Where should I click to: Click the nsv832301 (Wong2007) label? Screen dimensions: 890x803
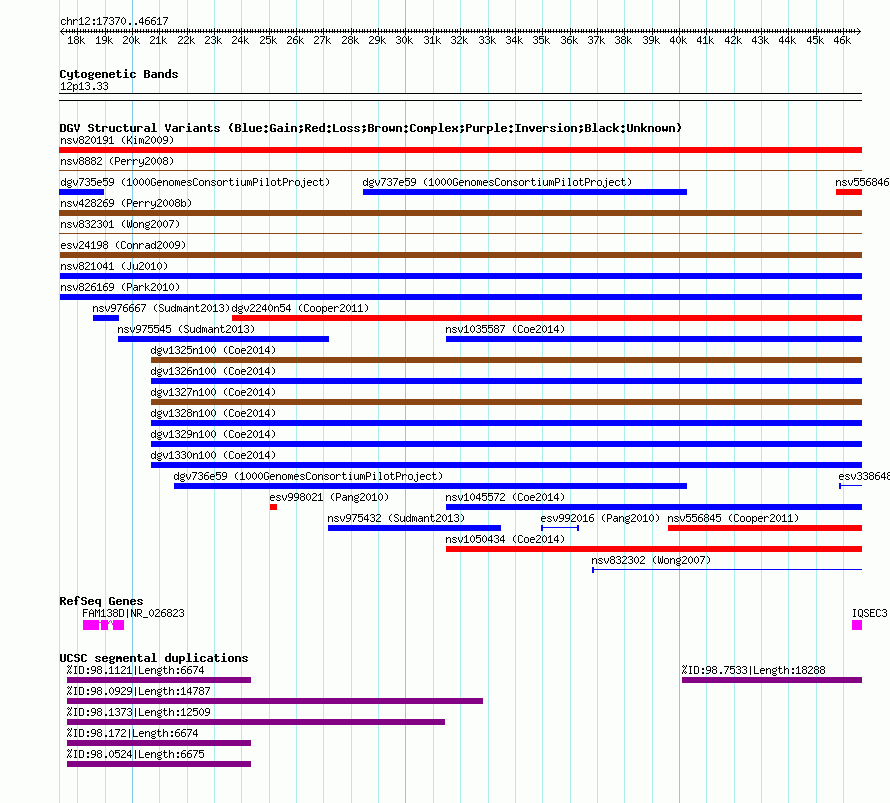point(120,224)
